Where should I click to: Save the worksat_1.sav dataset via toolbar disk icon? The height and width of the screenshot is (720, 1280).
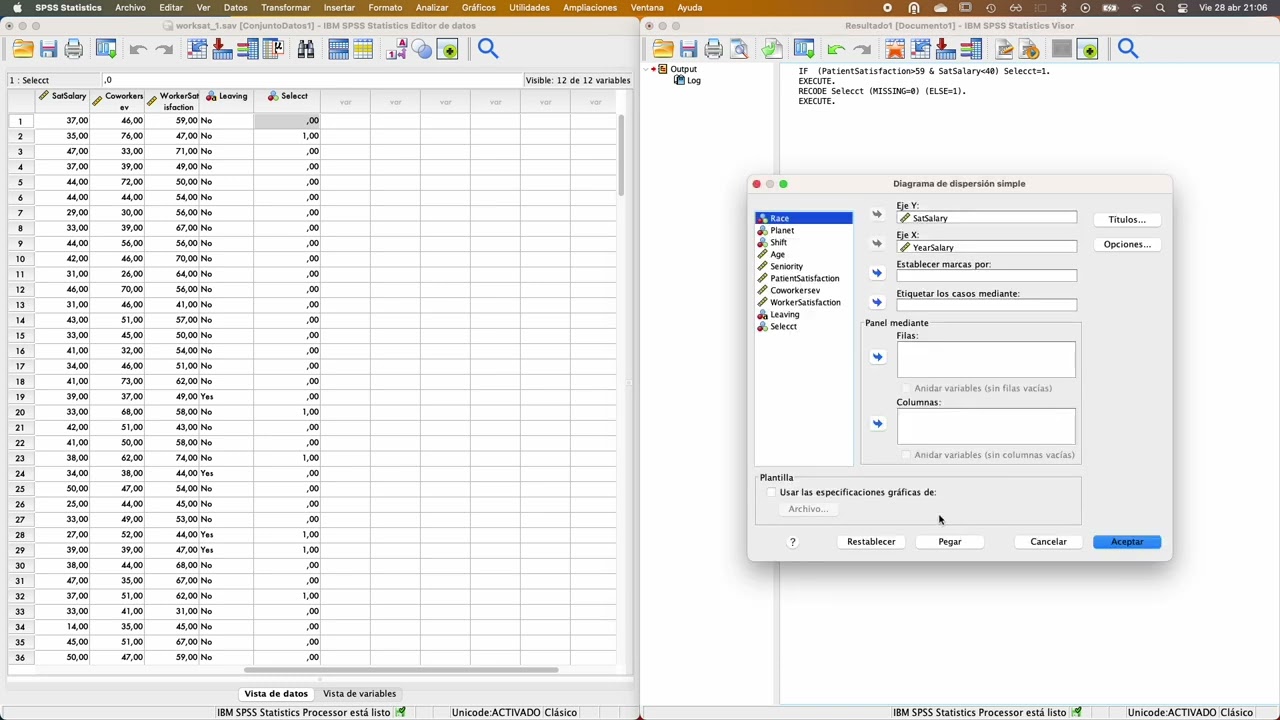pos(47,49)
